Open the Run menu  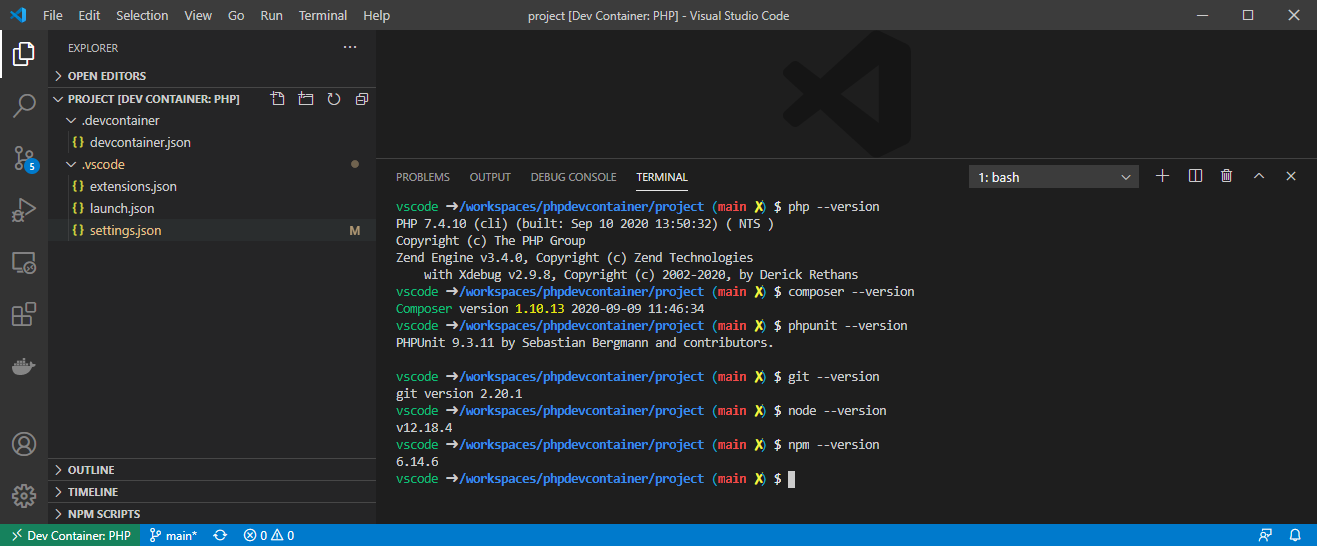click(x=271, y=15)
